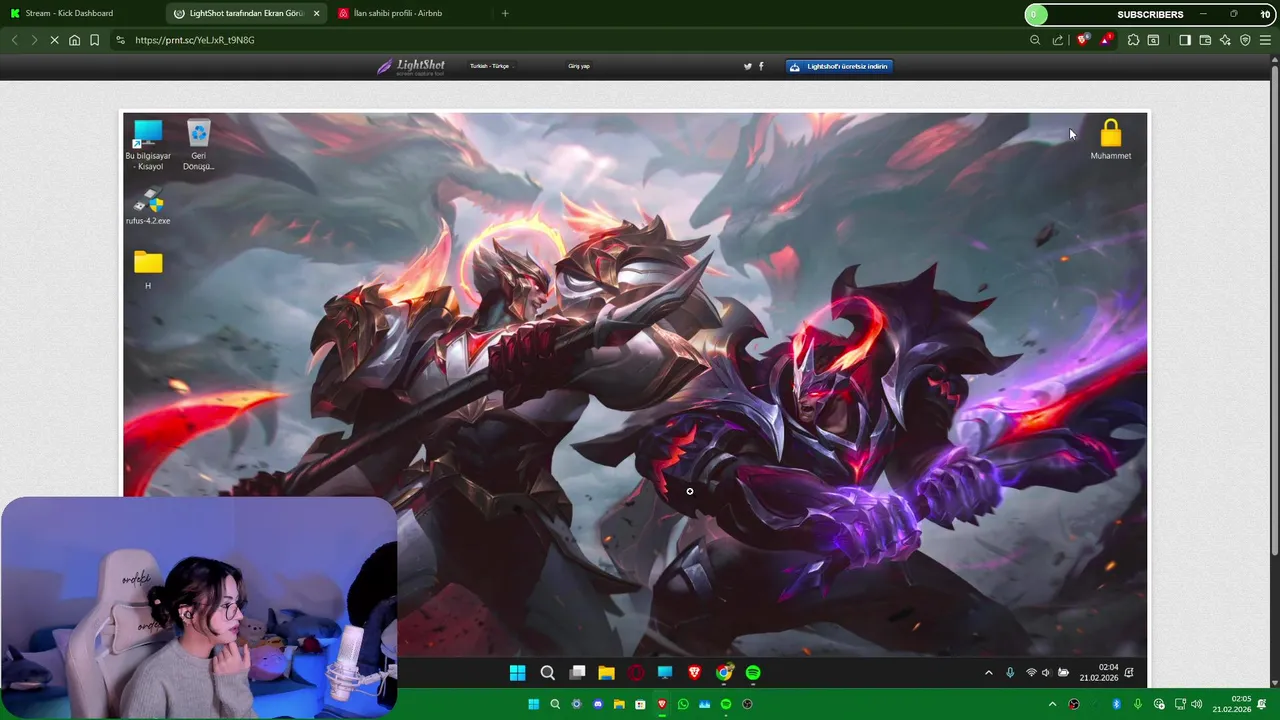Screen dimensions: 1280x720
Task: Open the Windows Start menu
Action: [534, 704]
